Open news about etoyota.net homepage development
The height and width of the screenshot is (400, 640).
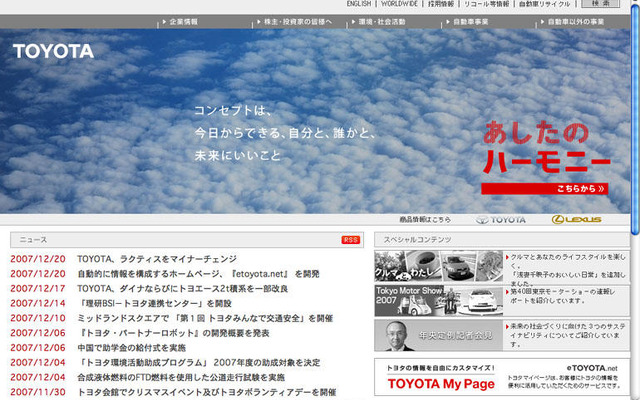pos(198,274)
